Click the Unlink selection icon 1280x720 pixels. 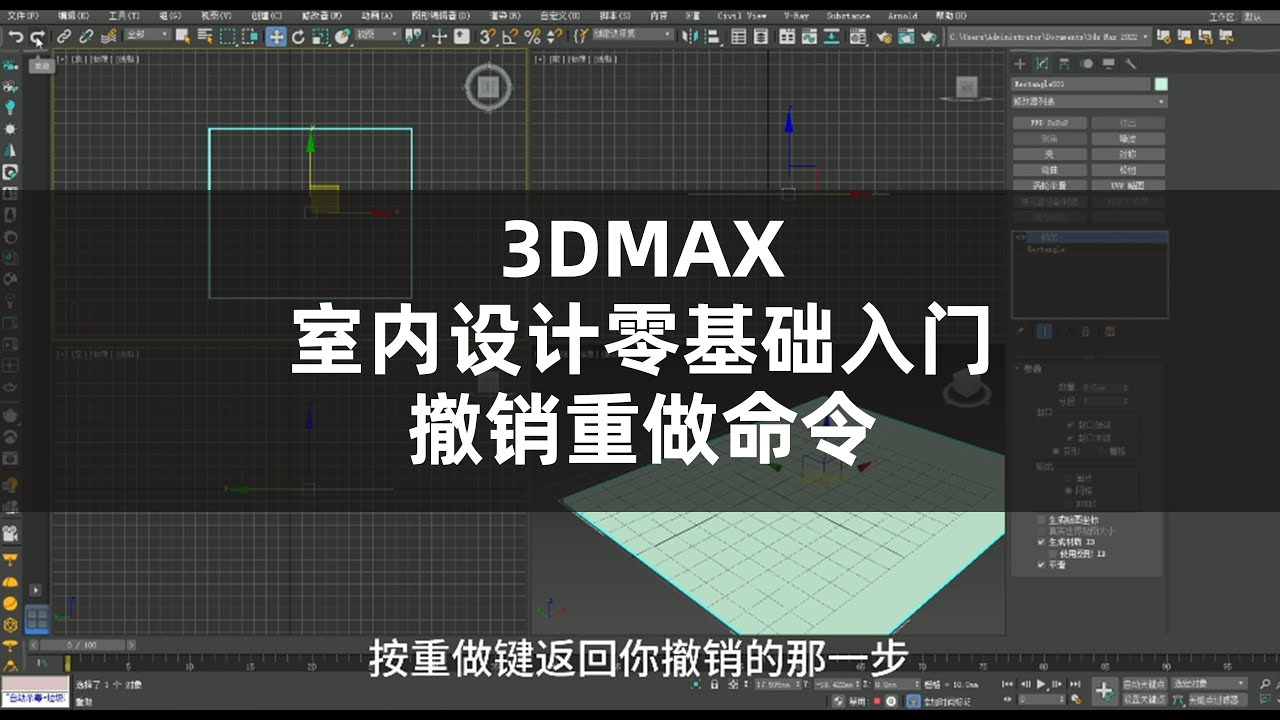[86, 36]
